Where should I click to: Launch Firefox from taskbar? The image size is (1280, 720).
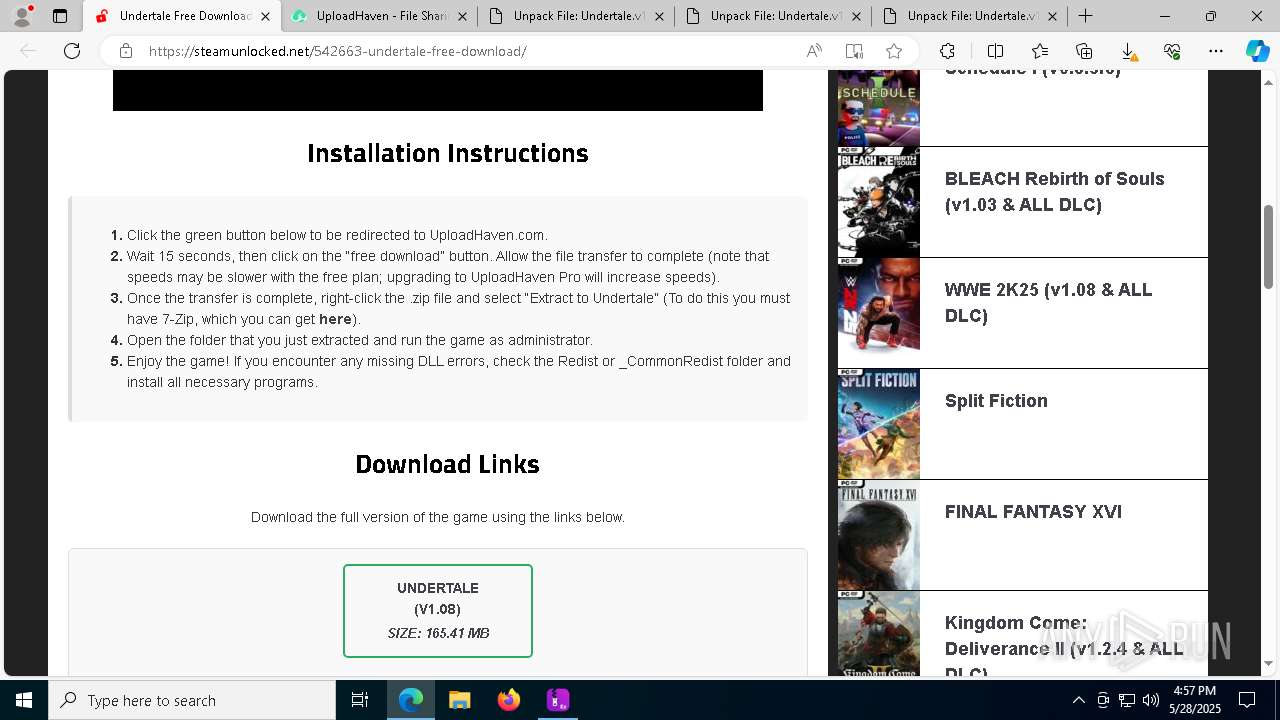tap(508, 700)
